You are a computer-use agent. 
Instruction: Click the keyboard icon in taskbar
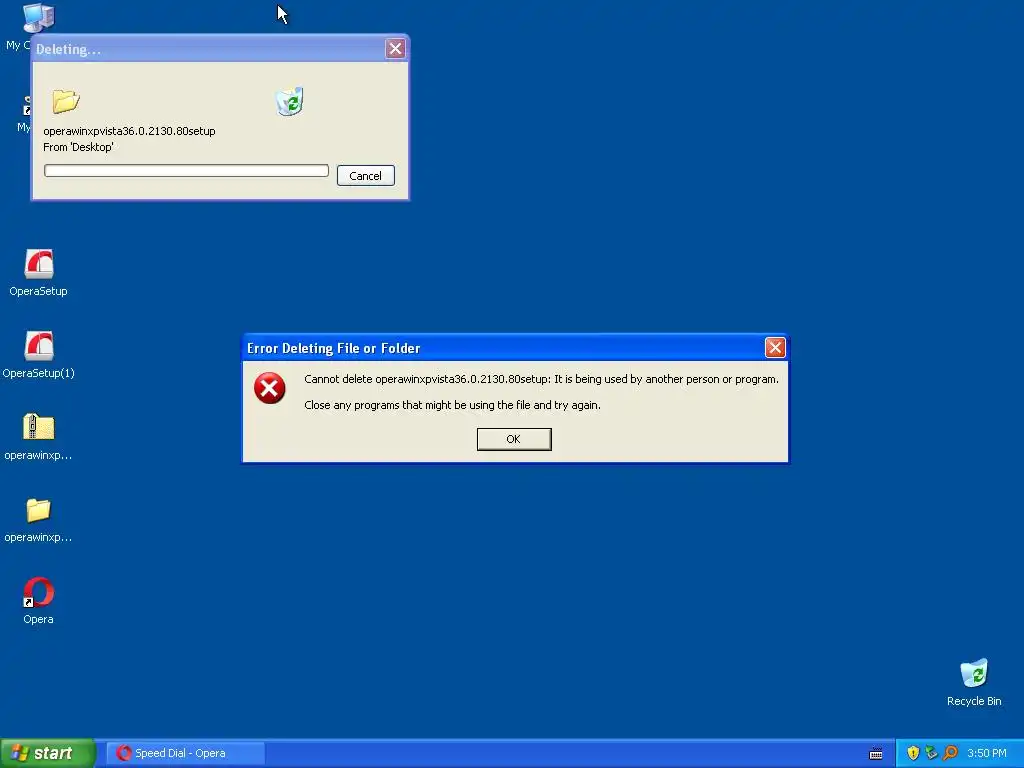click(x=876, y=754)
